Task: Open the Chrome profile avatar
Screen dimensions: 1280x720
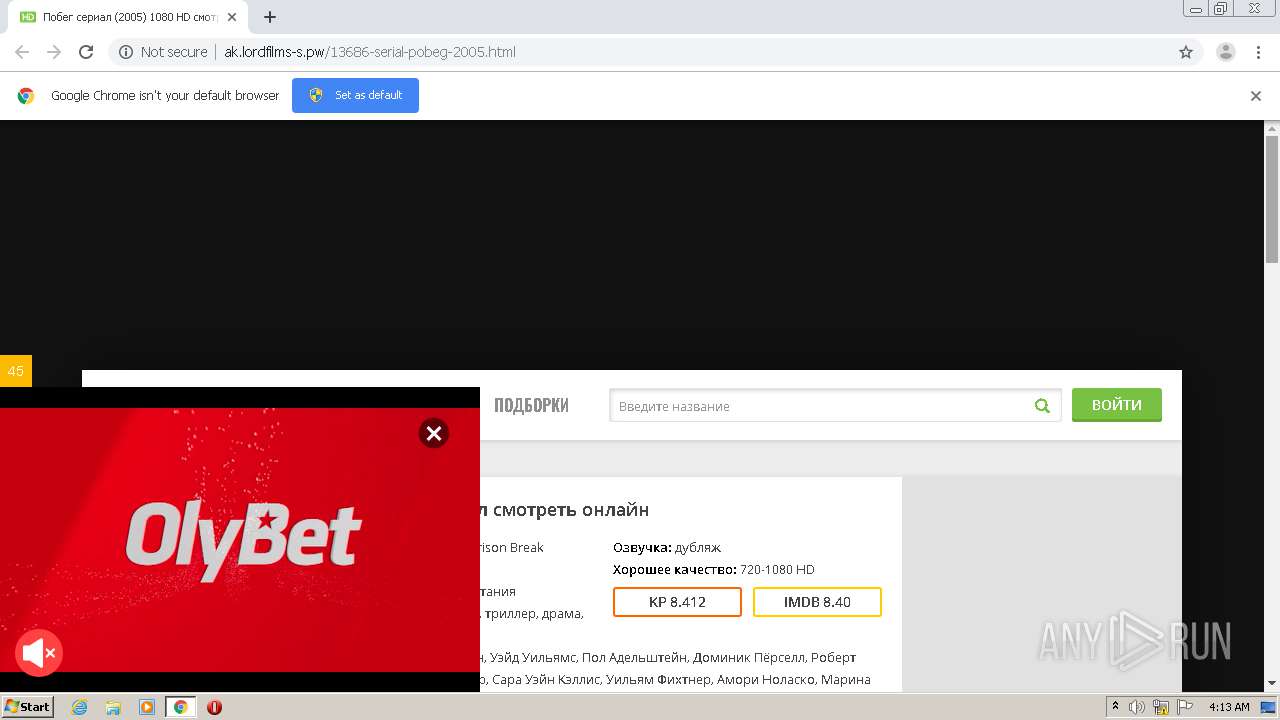Action: click(x=1225, y=52)
